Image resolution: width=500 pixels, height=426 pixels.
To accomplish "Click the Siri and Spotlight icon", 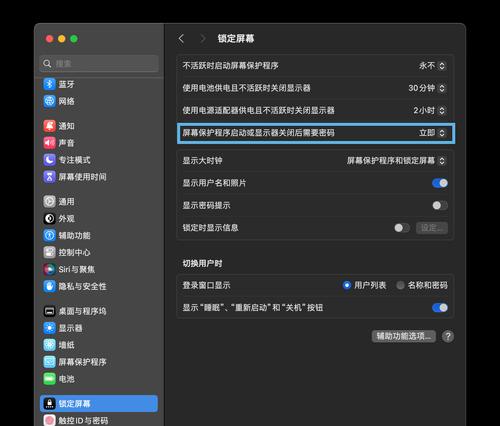I will [x=49, y=269].
